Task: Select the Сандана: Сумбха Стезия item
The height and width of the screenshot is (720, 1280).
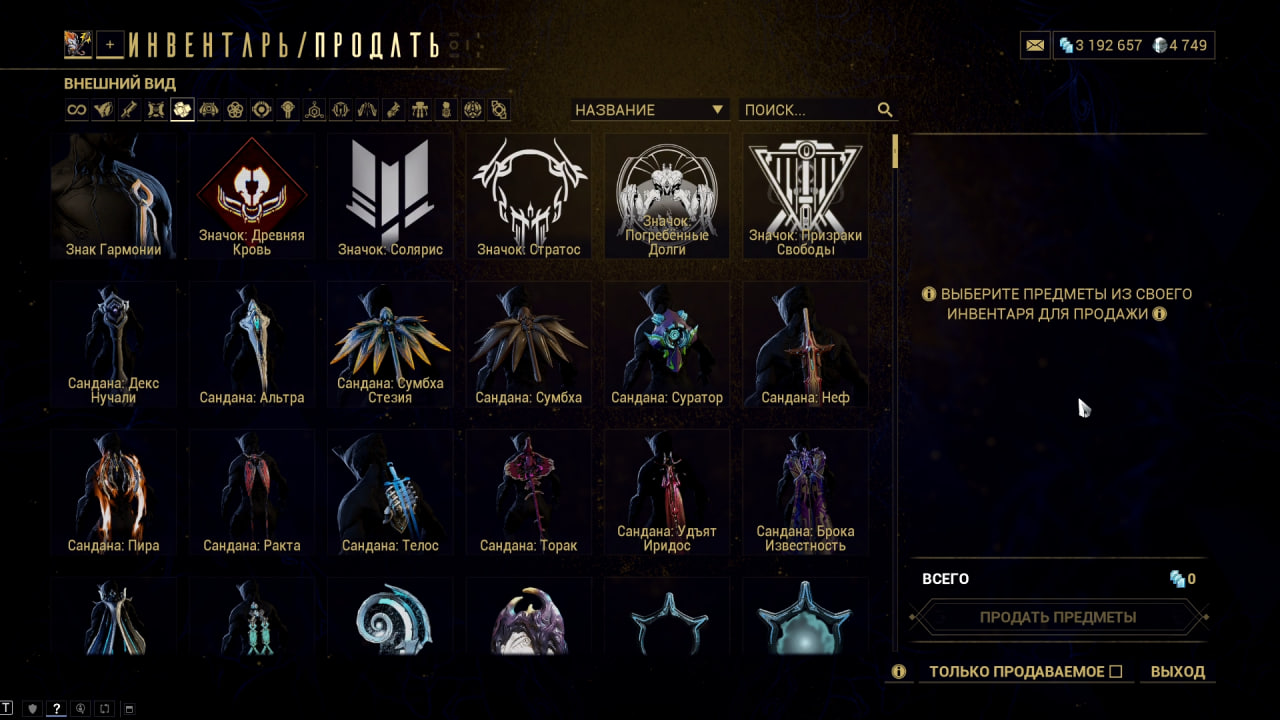Action: pos(390,345)
